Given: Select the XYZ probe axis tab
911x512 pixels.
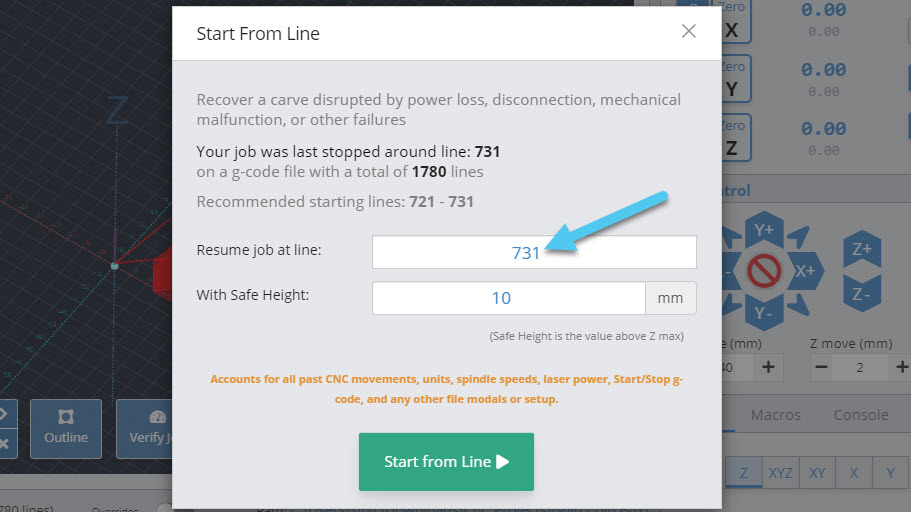Looking at the screenshot, I should click(x=780, y=472).
